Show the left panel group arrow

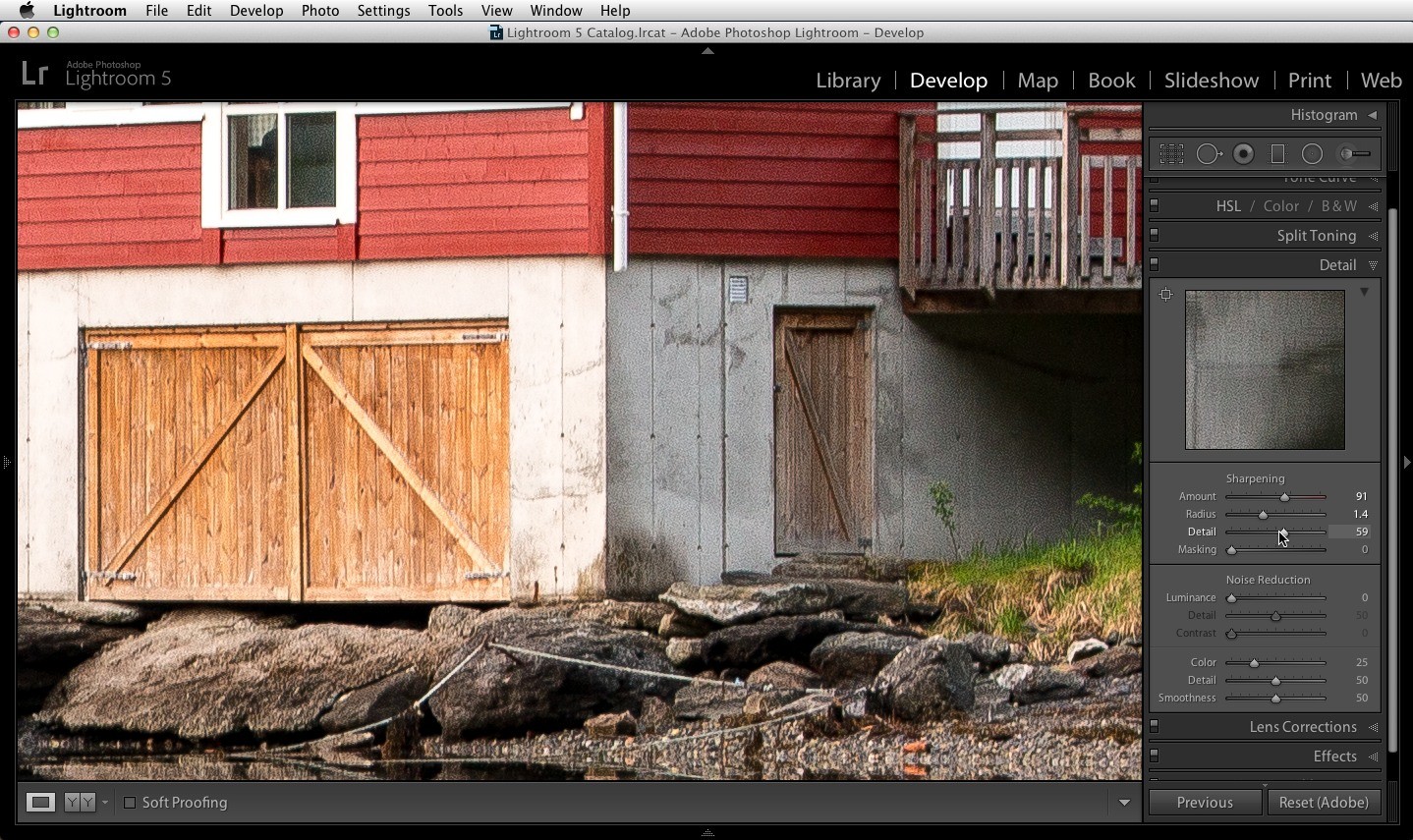coord(6,461)
